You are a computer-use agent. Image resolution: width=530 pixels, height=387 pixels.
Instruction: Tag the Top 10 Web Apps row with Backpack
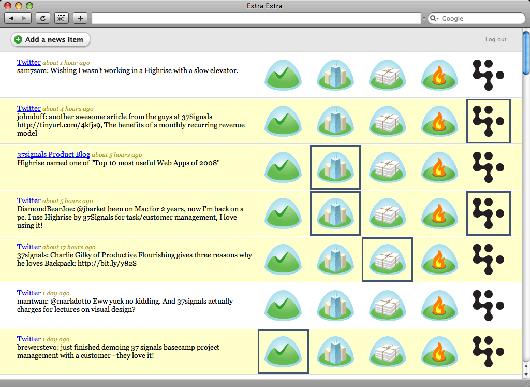click(387, 167)
